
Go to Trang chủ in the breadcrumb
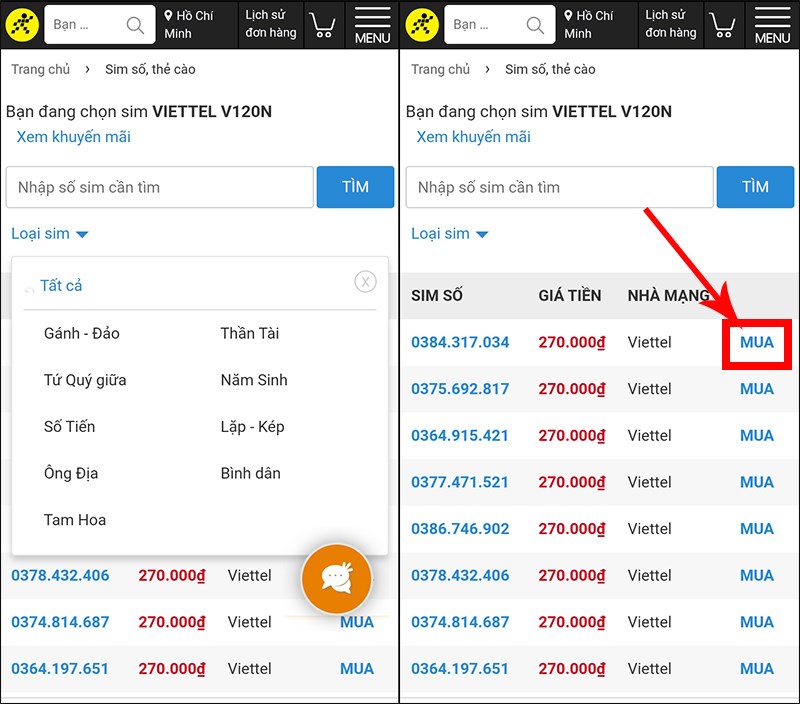pos(41,69)
